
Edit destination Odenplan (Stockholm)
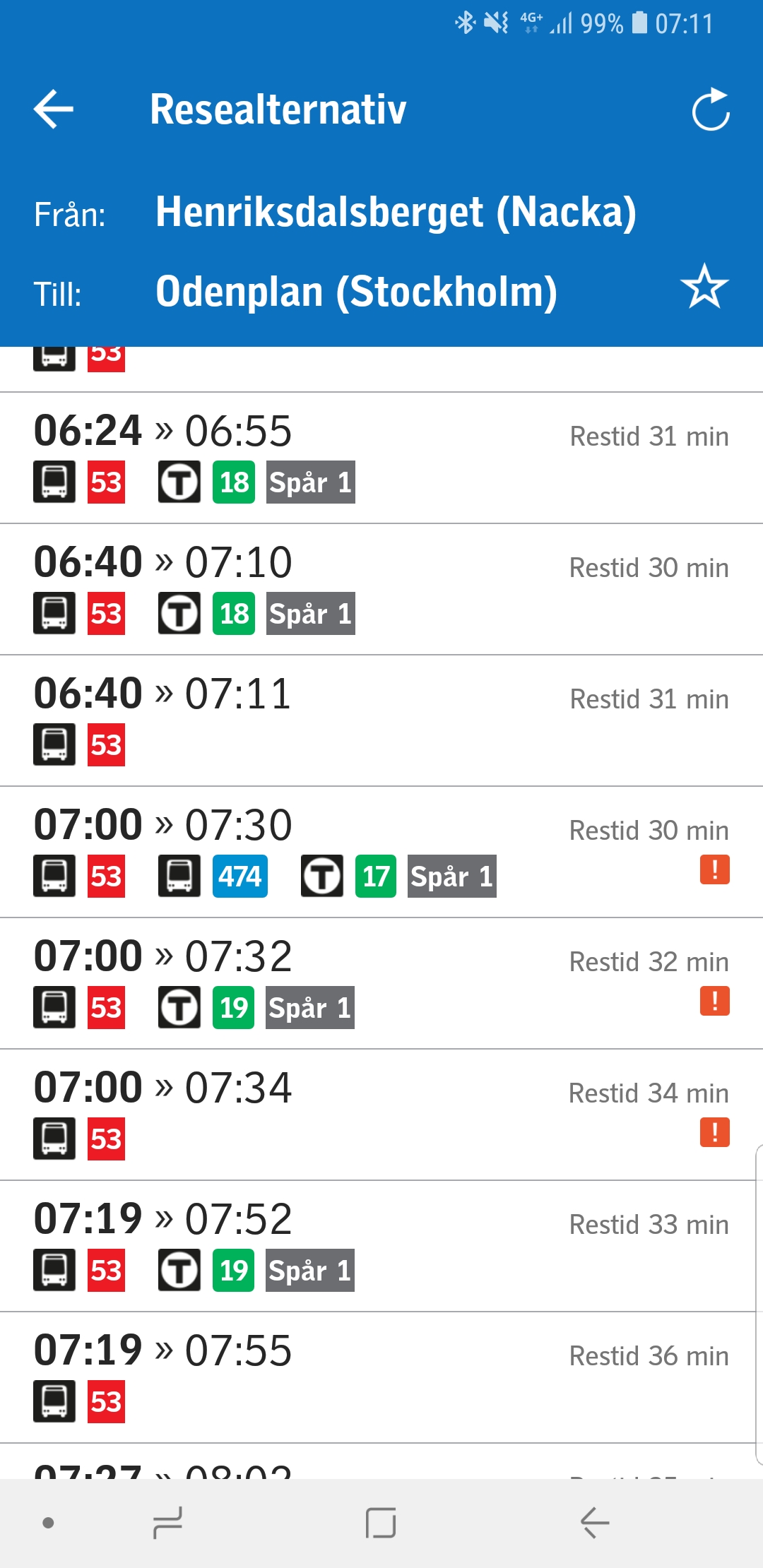pos(356,292)
